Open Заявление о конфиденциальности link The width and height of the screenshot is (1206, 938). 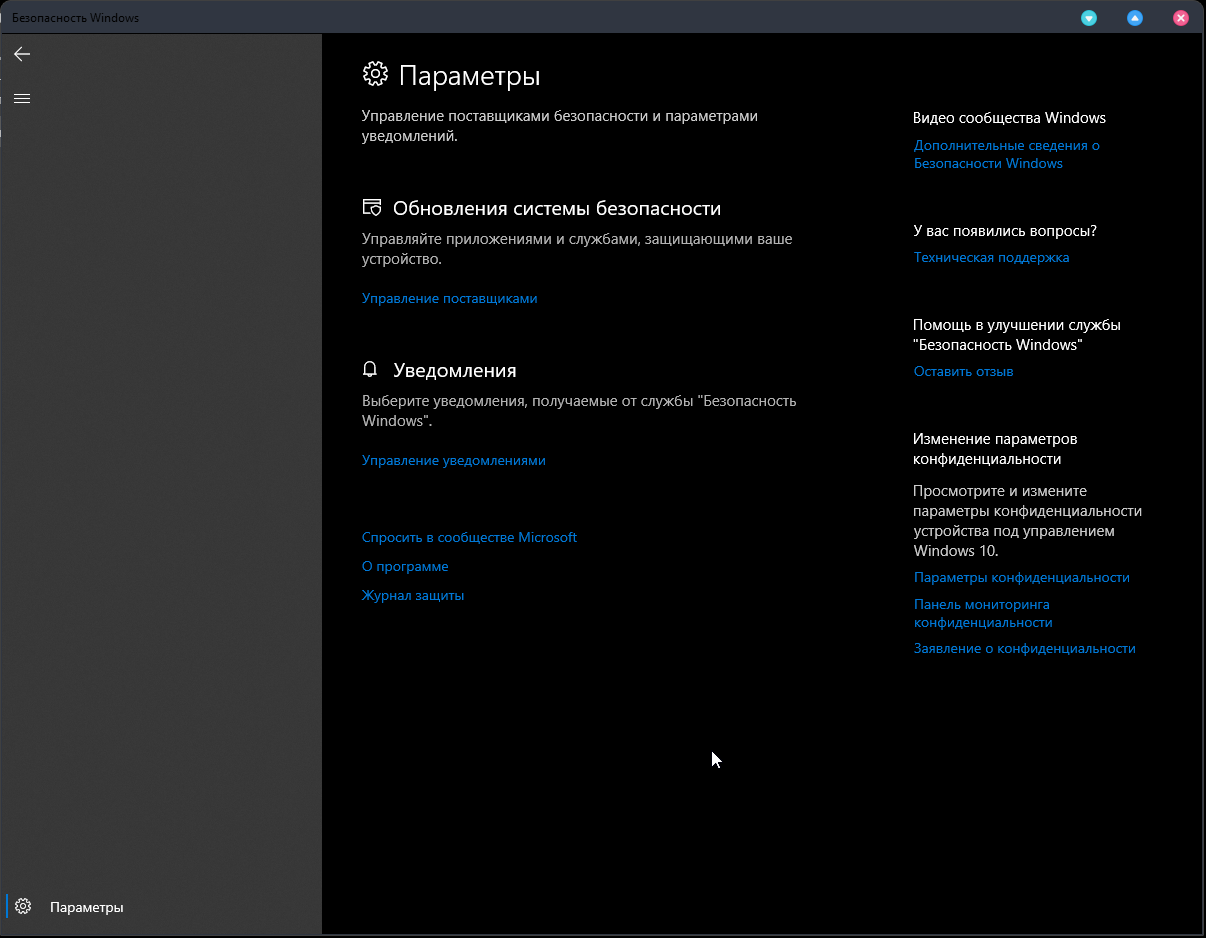(x=1024, y=648)
